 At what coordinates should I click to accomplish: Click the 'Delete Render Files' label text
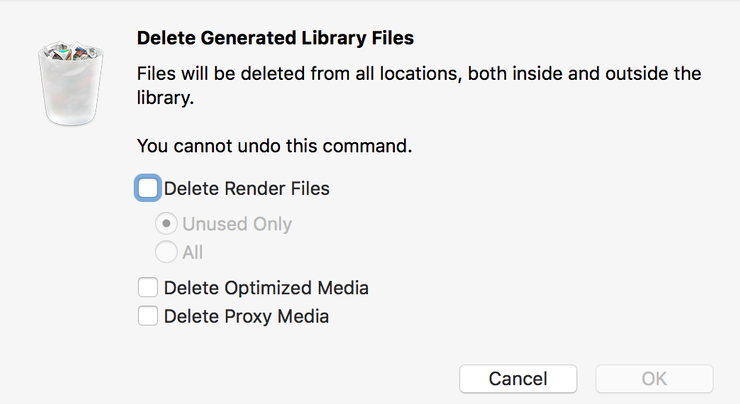[x=246, y=188]
